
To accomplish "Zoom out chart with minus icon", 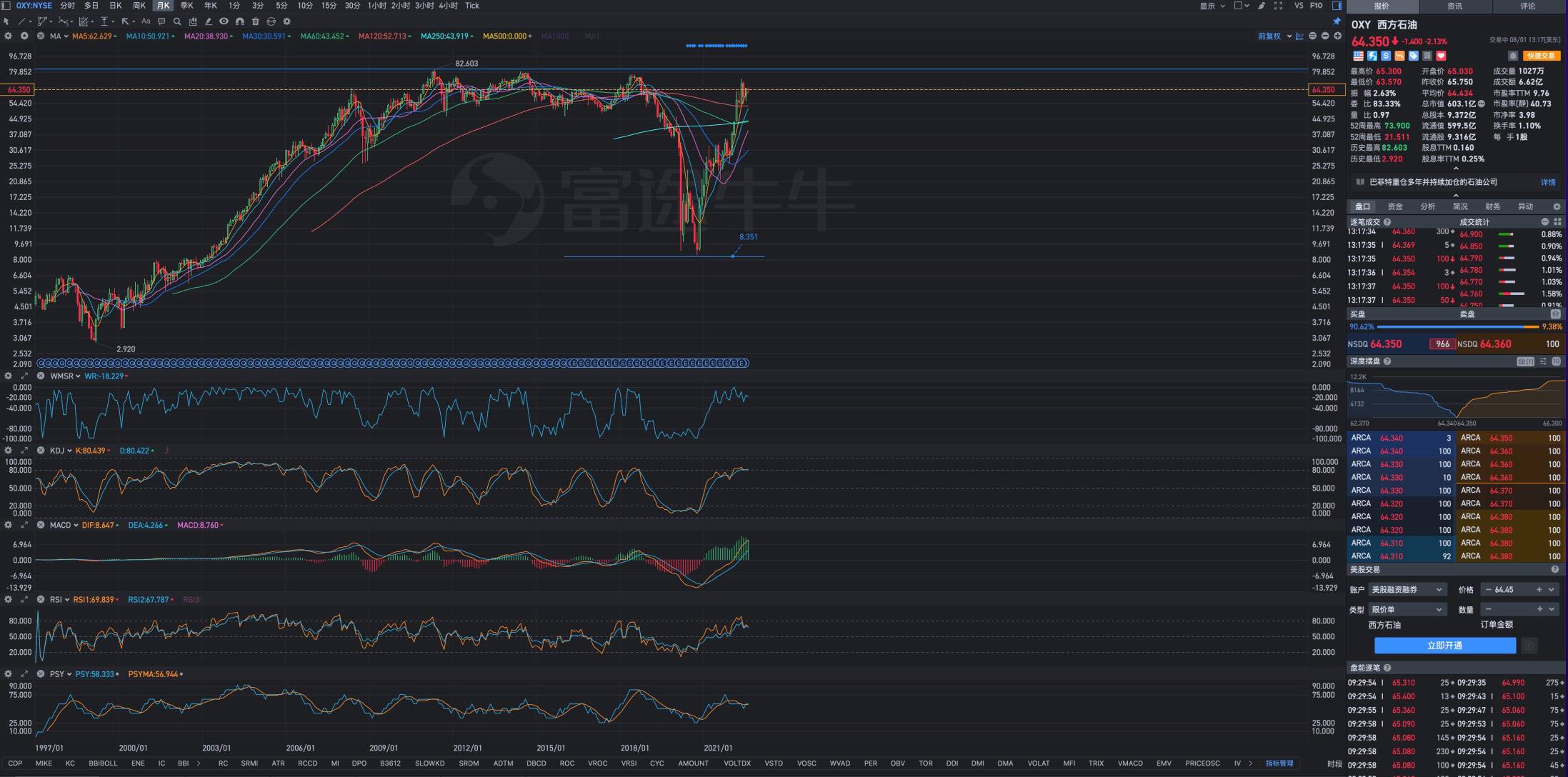I will pyautogui.click(x=1325, y=36).
